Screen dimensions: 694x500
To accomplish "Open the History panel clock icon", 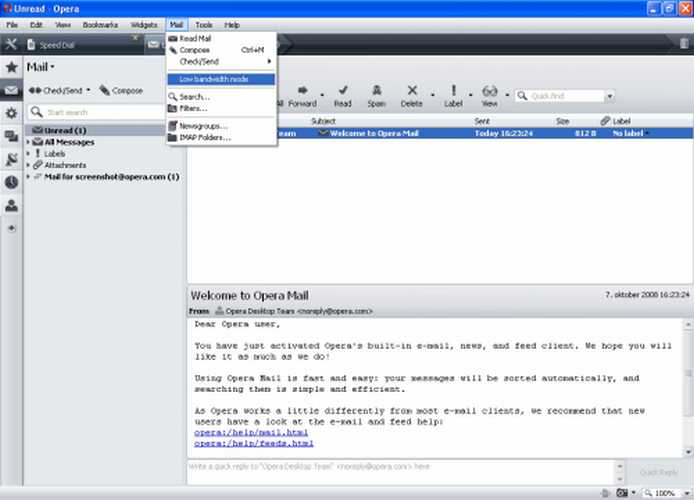I will click(x=12, y=182).
